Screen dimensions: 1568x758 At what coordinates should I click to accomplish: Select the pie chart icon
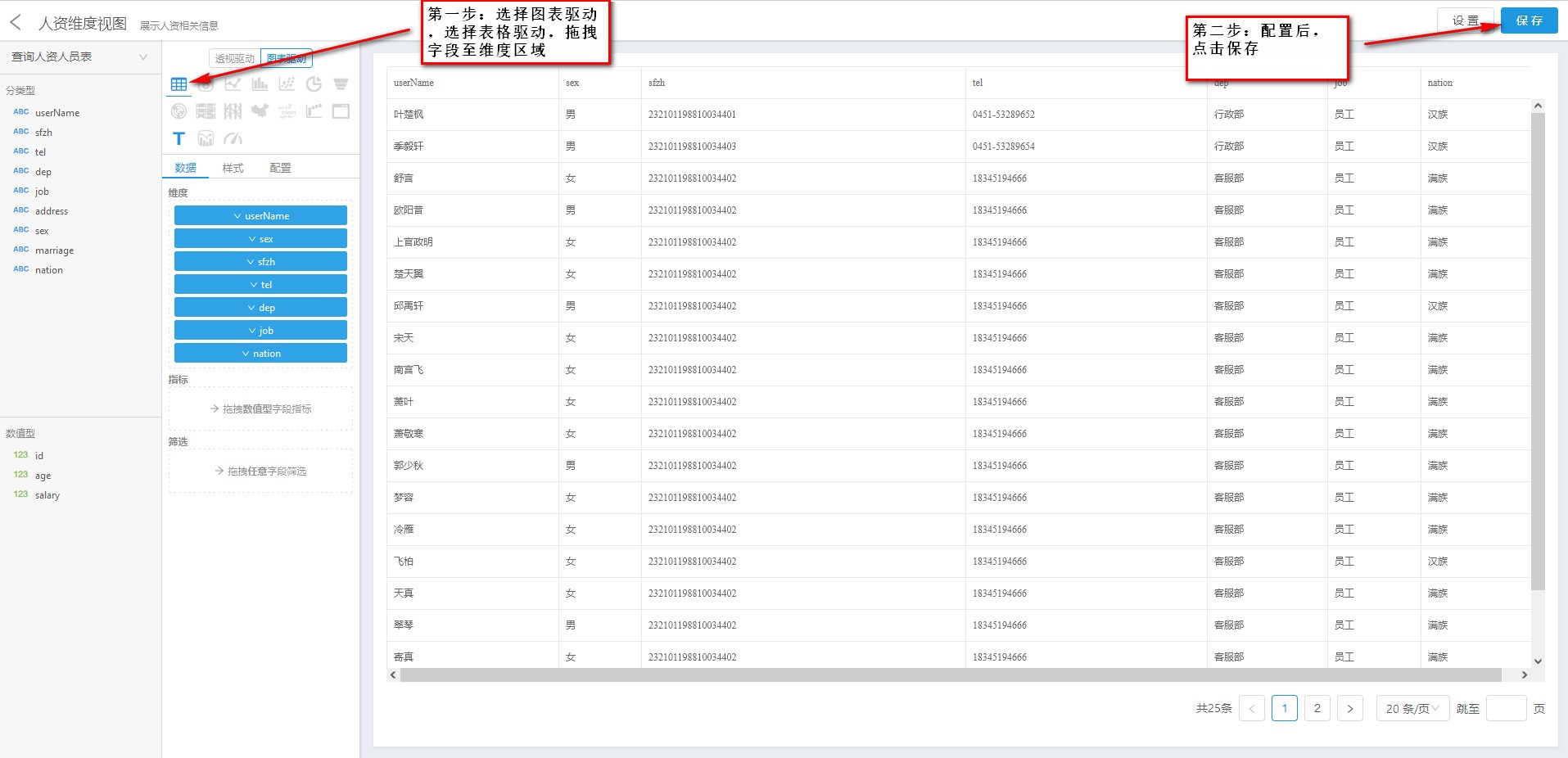click(x=314, y=84)
